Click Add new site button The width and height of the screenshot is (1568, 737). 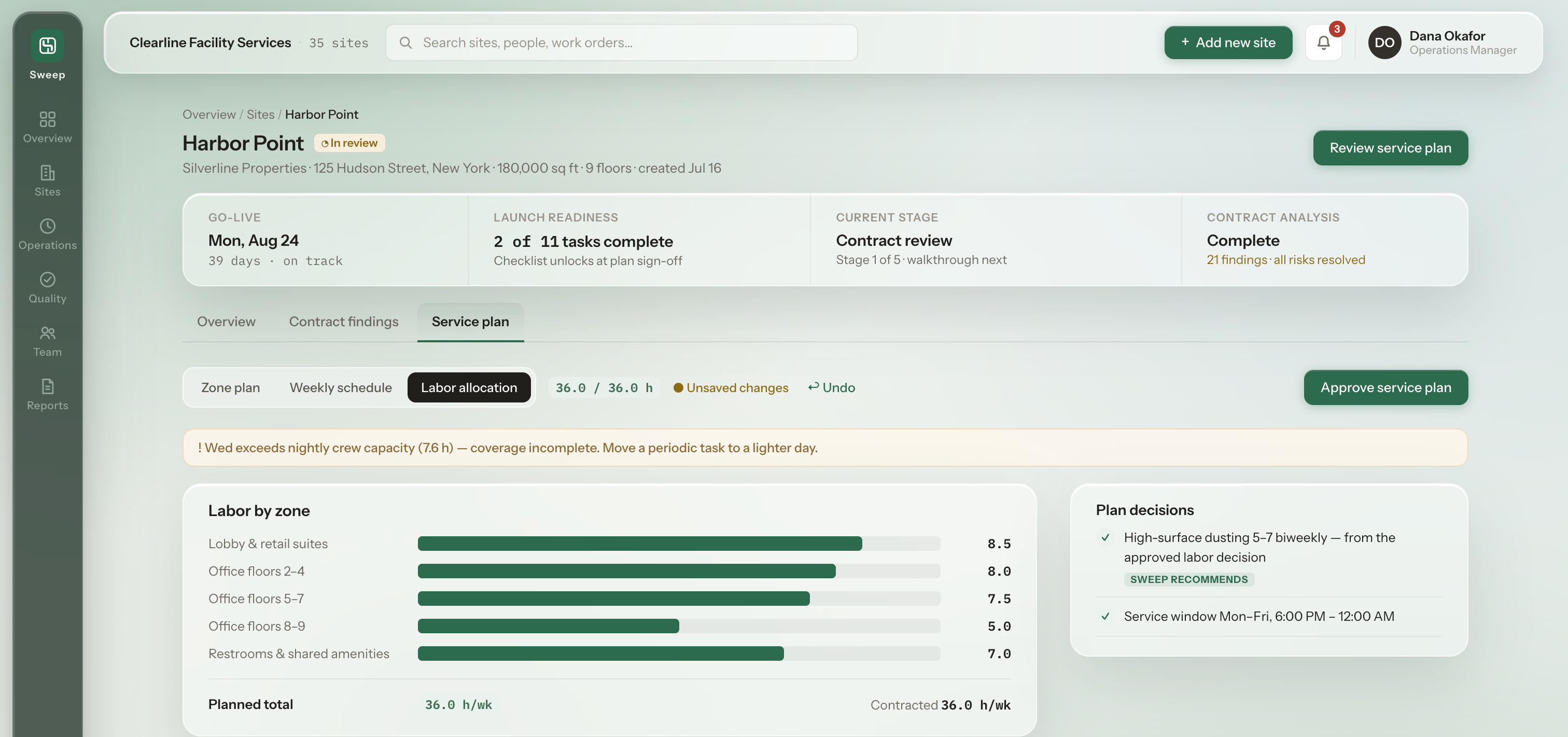pyautogui.click(x=1228, y=43)
